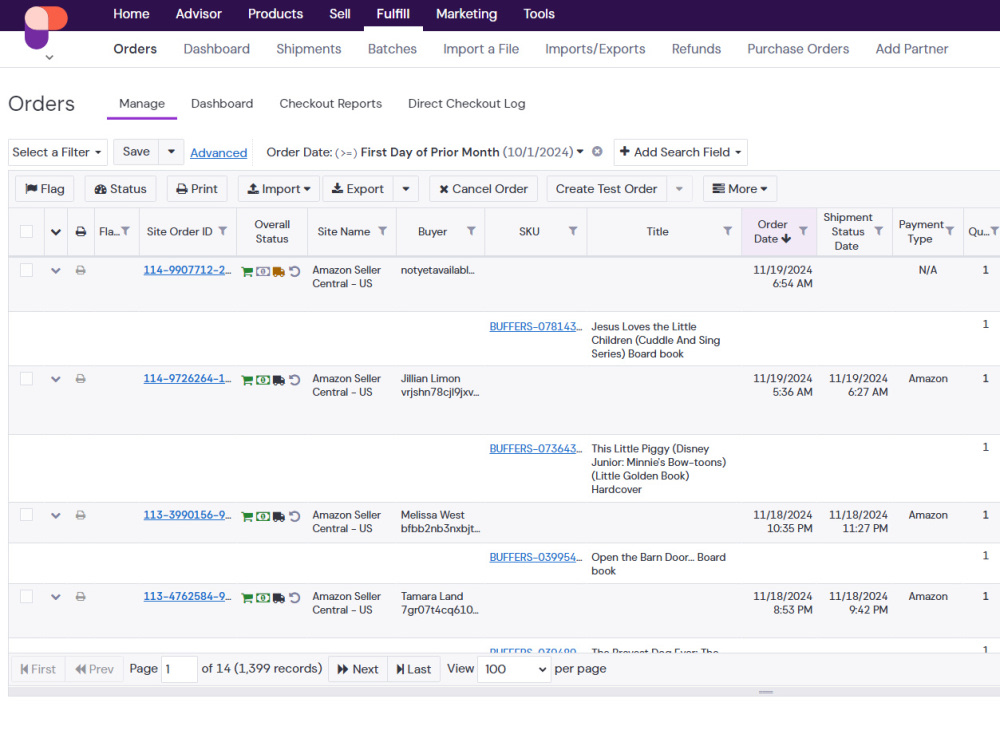This screenshot has height=750, width=1000.
Task: Open Add Search Field dropdown
Action: click(680, 152)
